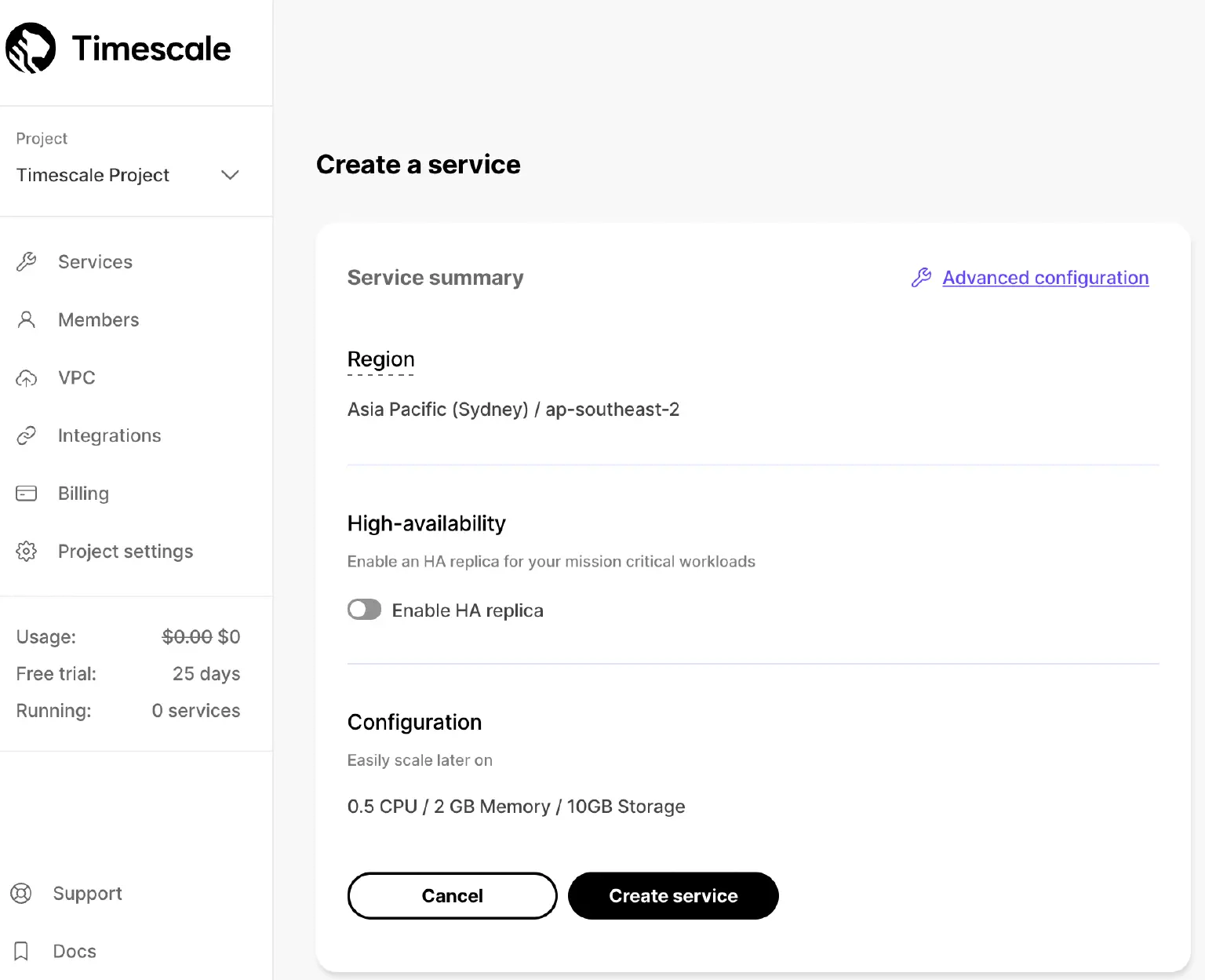Click the Members person icon
1205x980 pixels.
(x=27, y=319)
